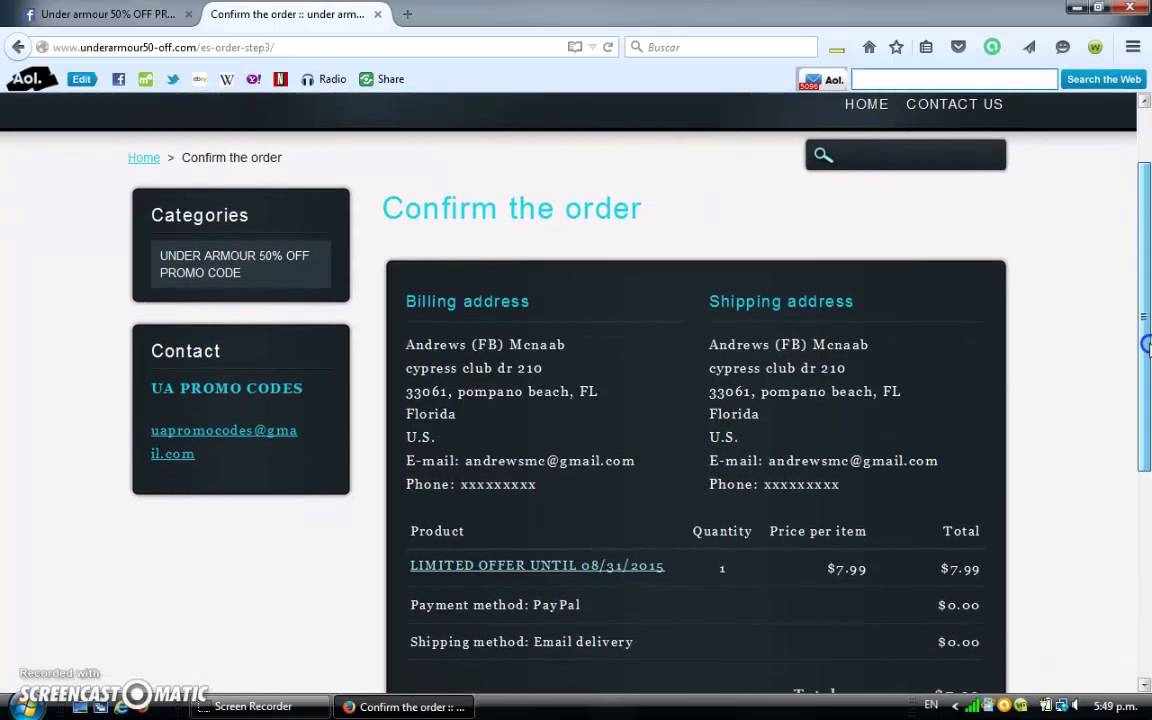Open the AOL logo in the toolbar
Image resolution: width=1152 pixels, height=720 pixels.
pyautogui.click(x=32, y=79)
